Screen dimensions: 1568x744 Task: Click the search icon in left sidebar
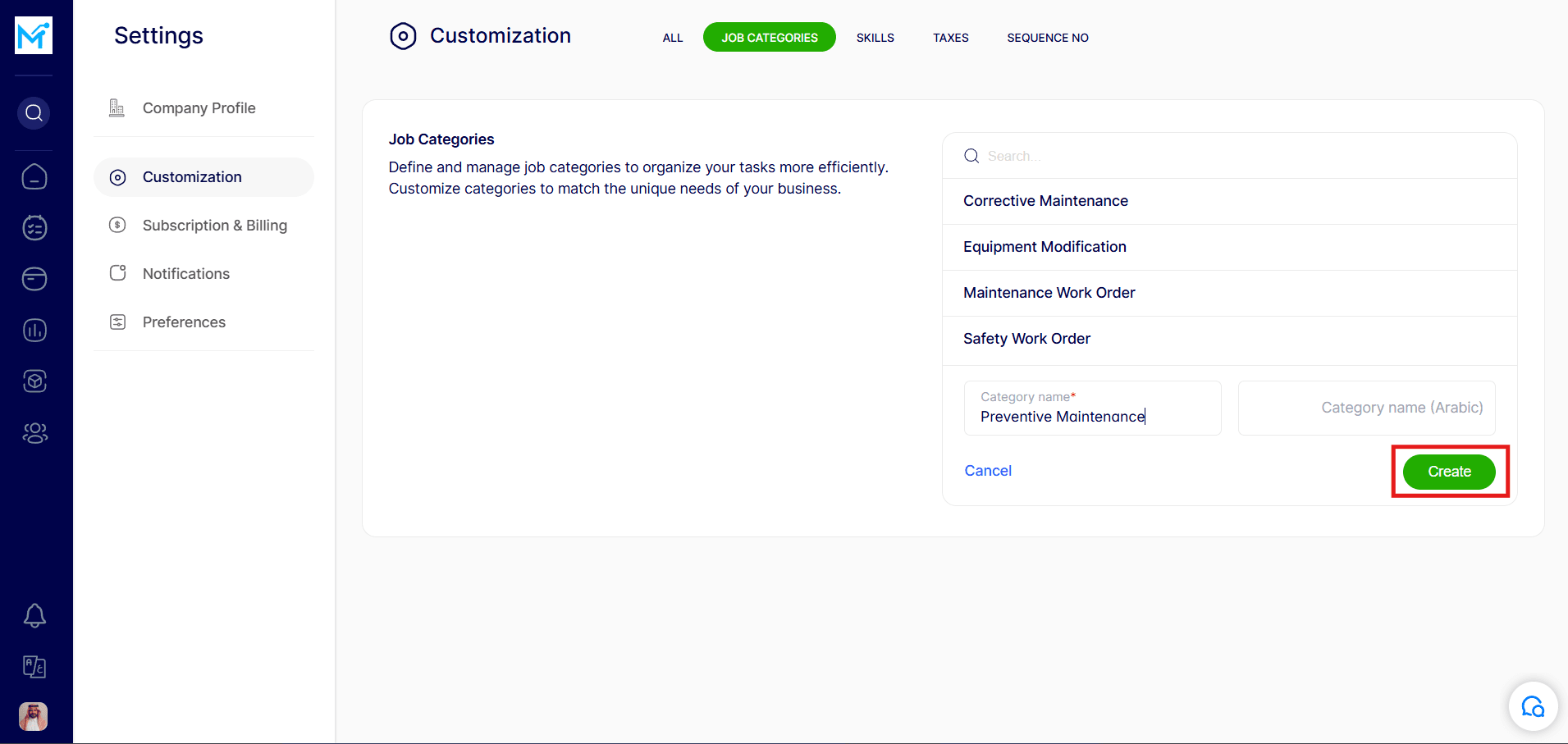tap(34, 113)
